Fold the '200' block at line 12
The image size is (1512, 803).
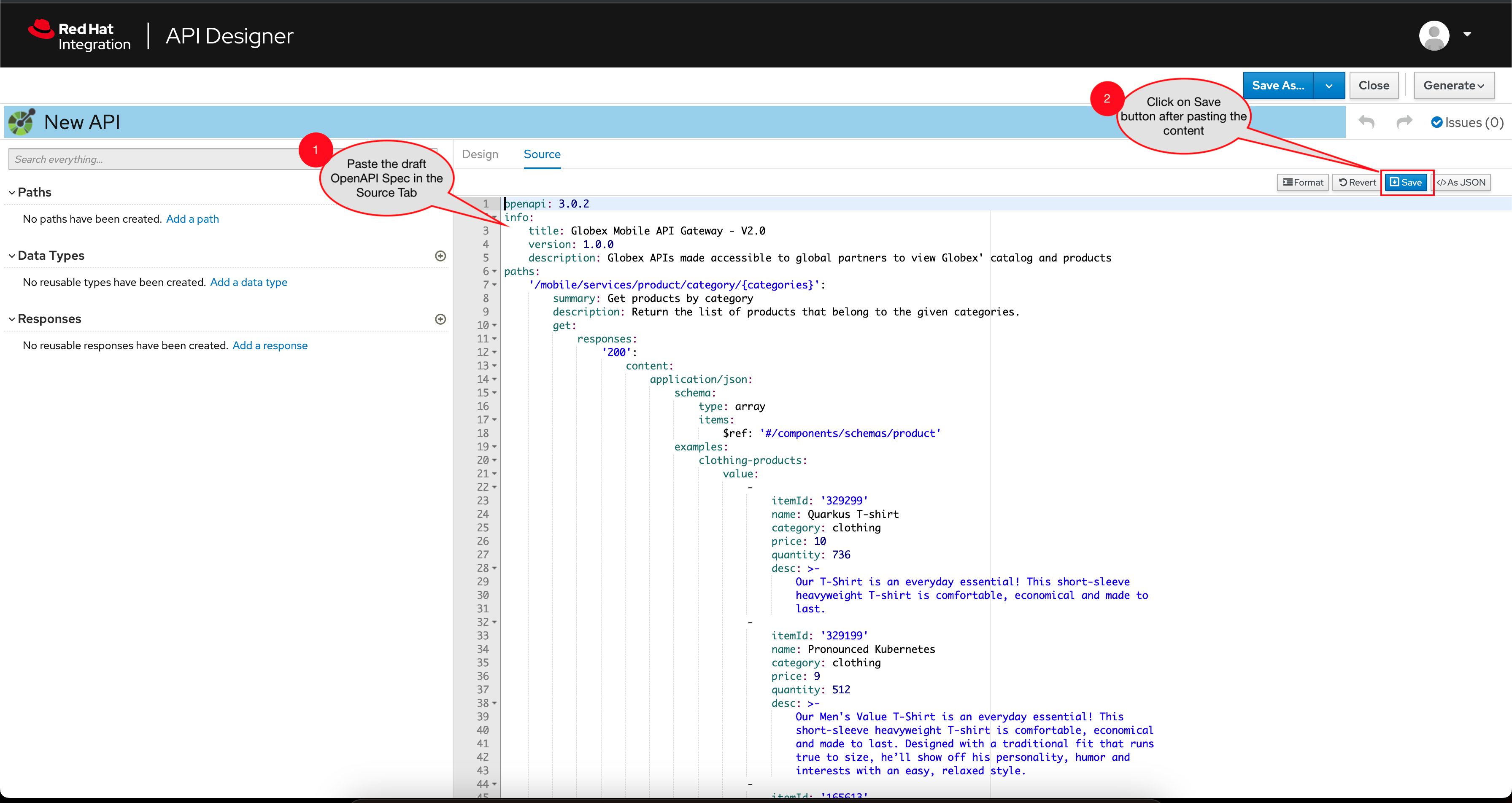(x=494, y=352)
